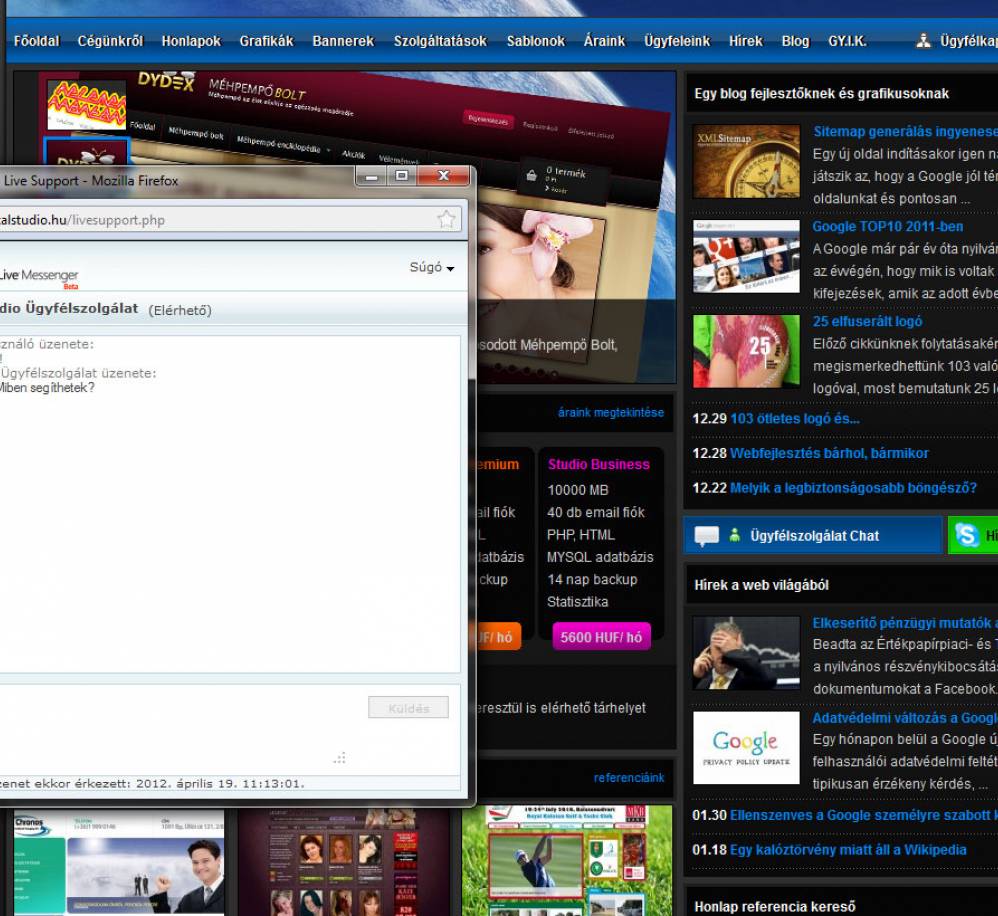This screenshot has width=998, height=916.
Task: Open Melyik a legbiztonságosabb böngésző link
Action: [853, 488]
